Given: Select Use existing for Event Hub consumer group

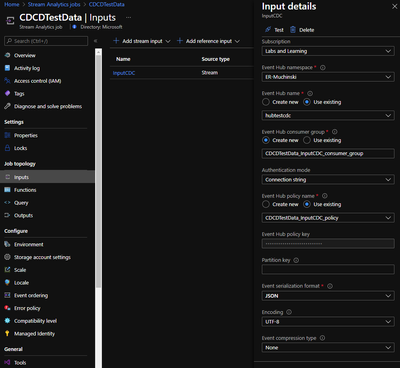Looking at the screenshot, I should (307, 140).
